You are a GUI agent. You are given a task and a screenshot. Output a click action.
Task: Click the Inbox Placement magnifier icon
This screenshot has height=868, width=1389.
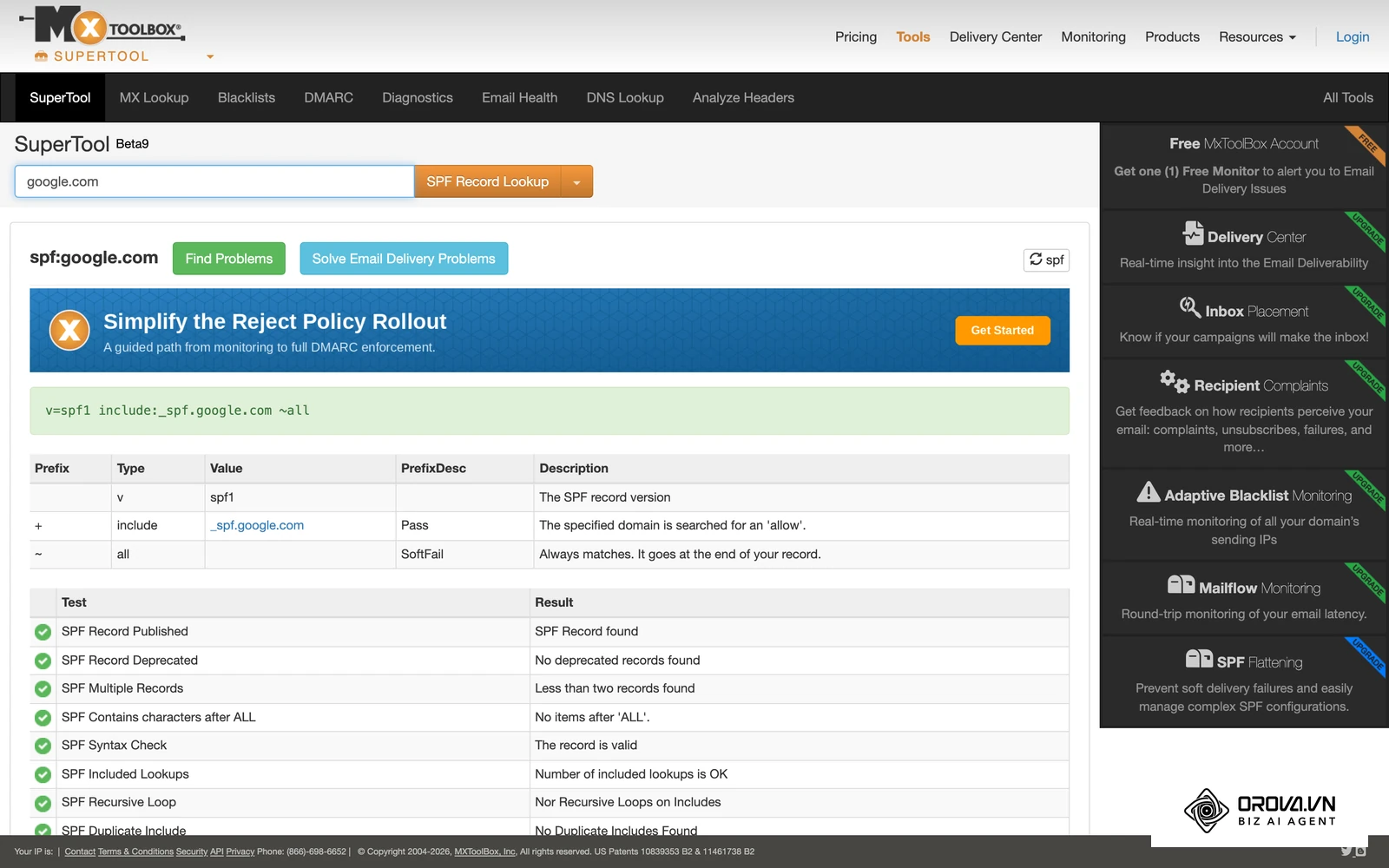(x=1190, y=306)
